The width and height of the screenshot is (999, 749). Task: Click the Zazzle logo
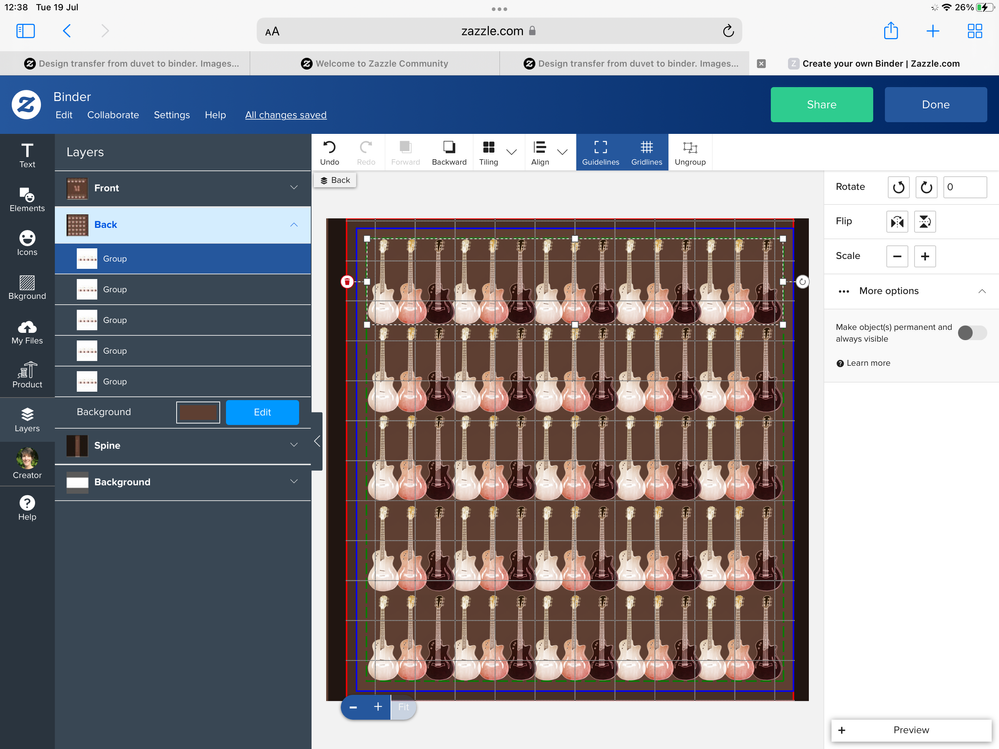click(x=26, y=104)
